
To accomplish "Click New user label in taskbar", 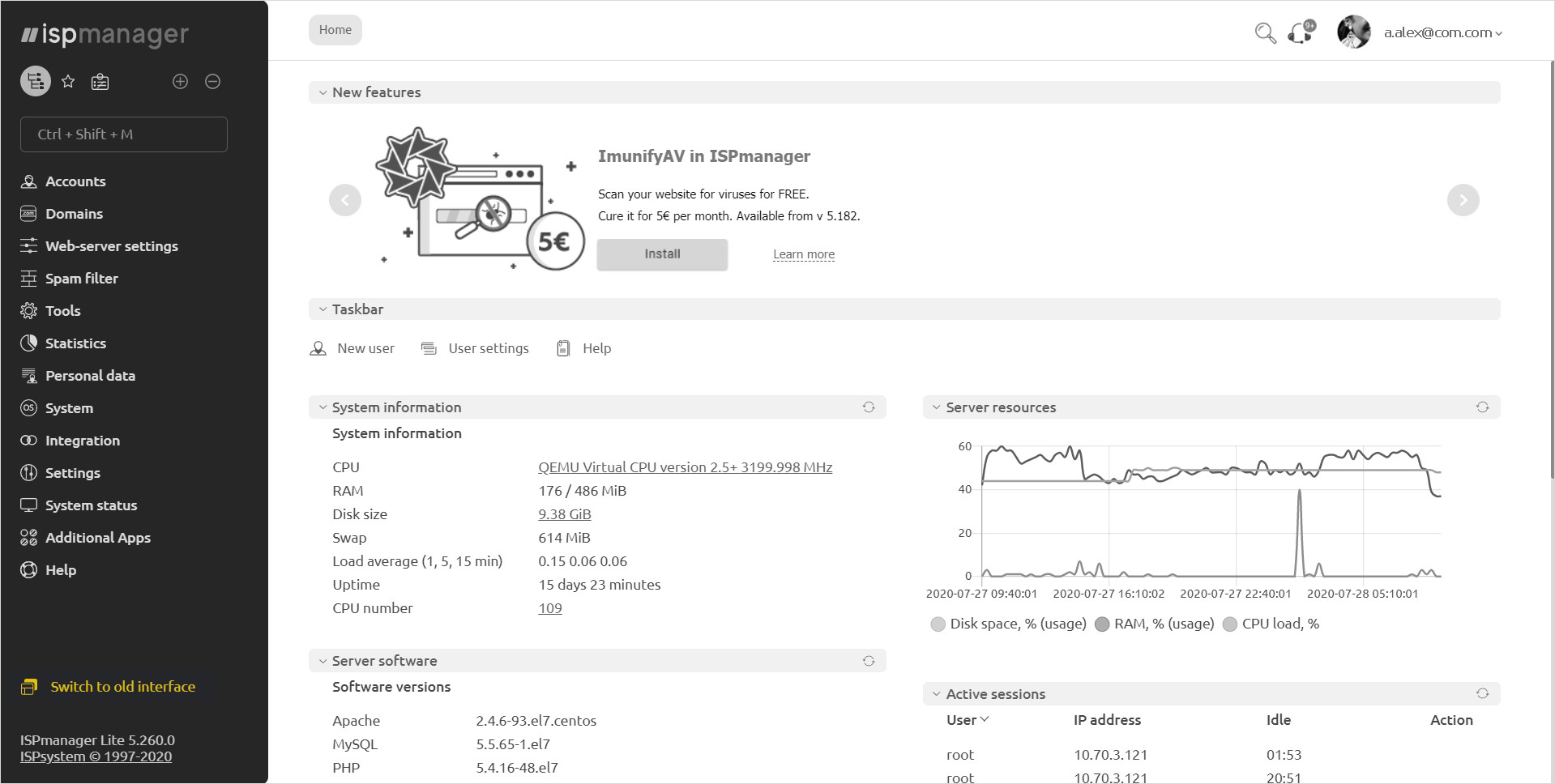I will tap(365, 348).
